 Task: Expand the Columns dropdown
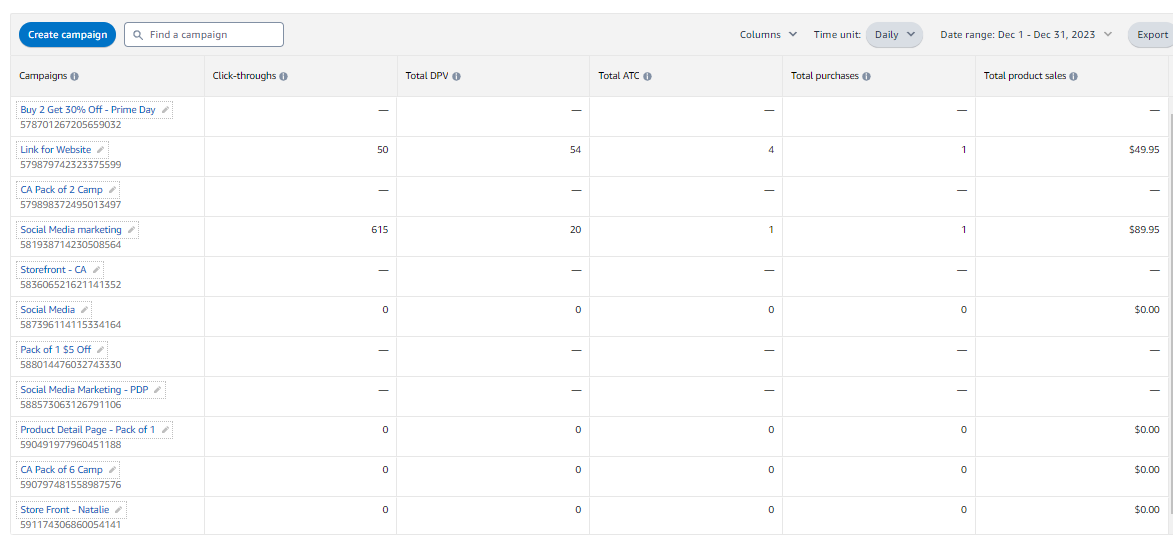coord(768,35)
